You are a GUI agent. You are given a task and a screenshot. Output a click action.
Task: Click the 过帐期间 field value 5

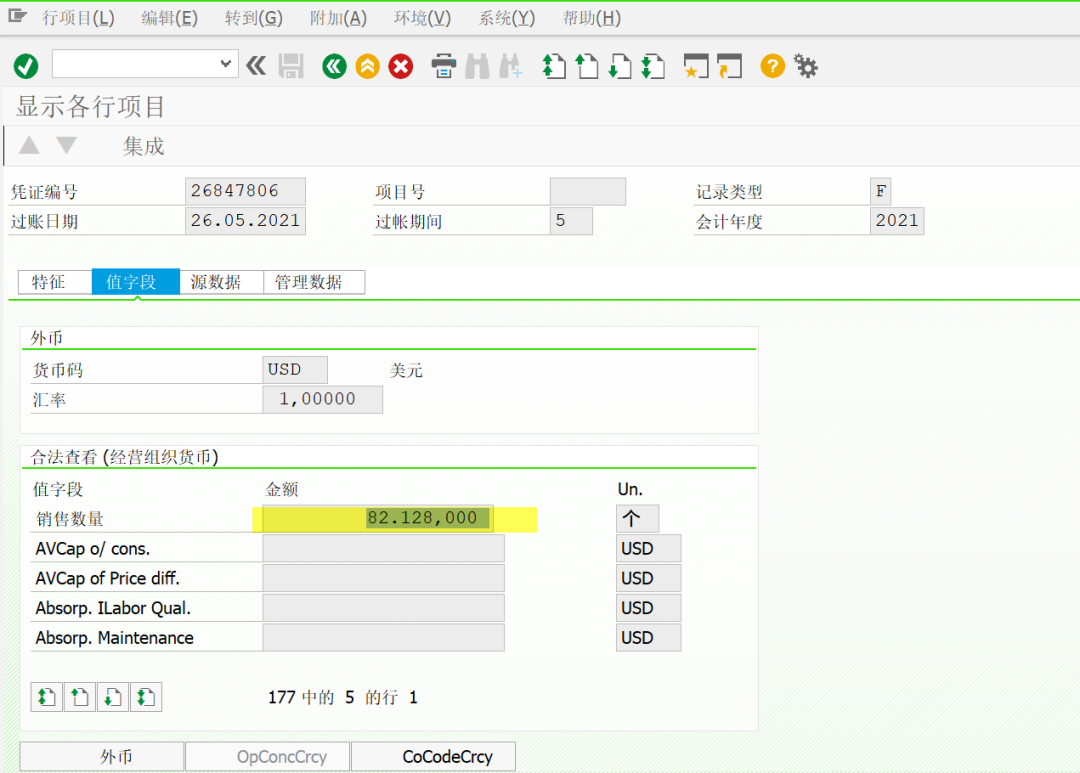tap(571, 220)
